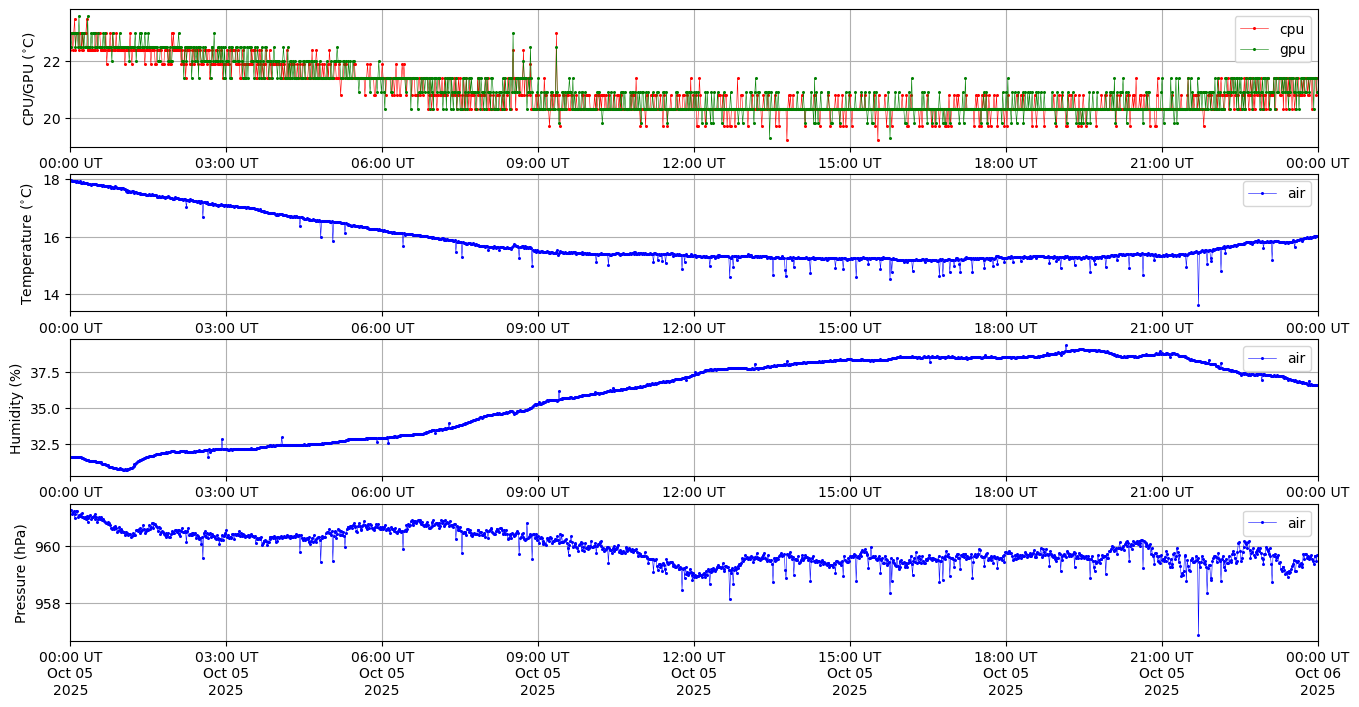Viewport: 1359px width, 707px height.
Task: Click the lowest pressure spike data point
Action: 1198,635
